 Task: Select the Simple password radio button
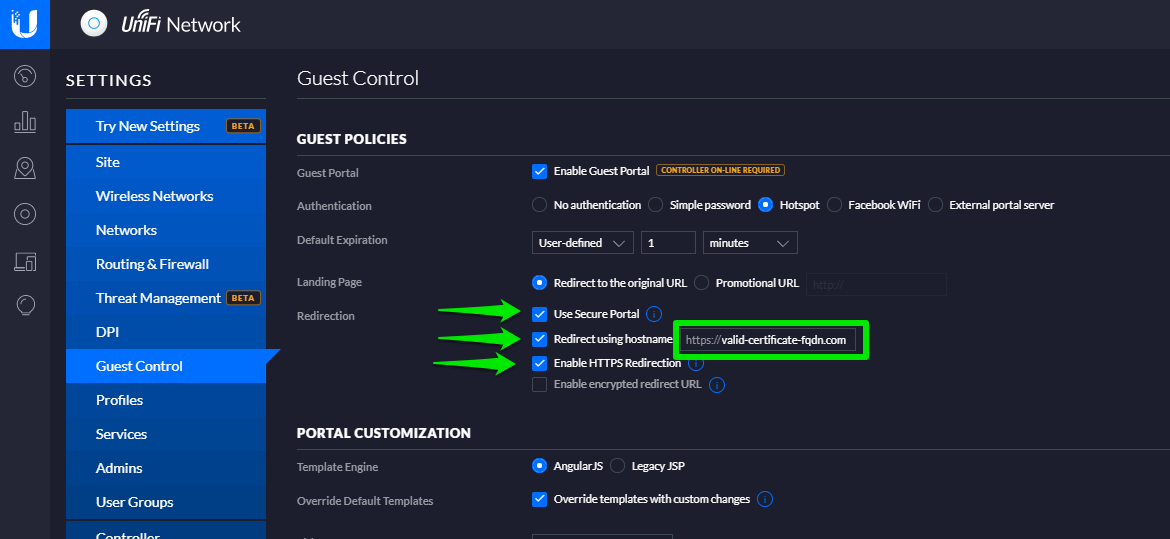[656, 205]
